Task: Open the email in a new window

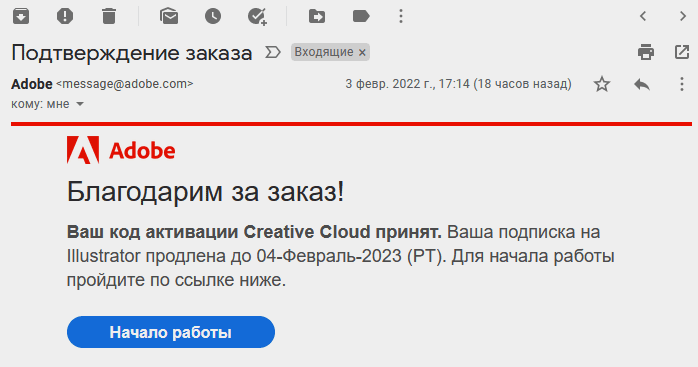Action: pos(682,52)
